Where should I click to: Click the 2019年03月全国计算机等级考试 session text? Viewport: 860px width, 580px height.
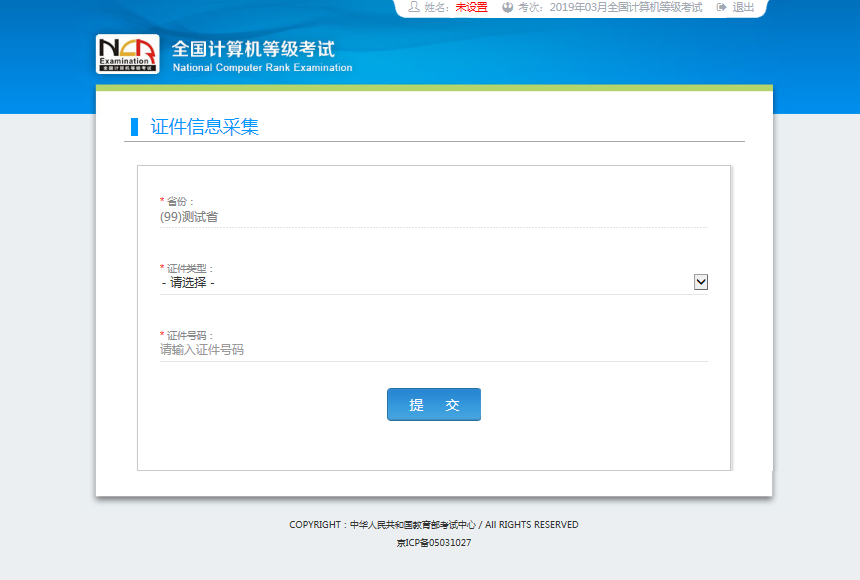626,7
